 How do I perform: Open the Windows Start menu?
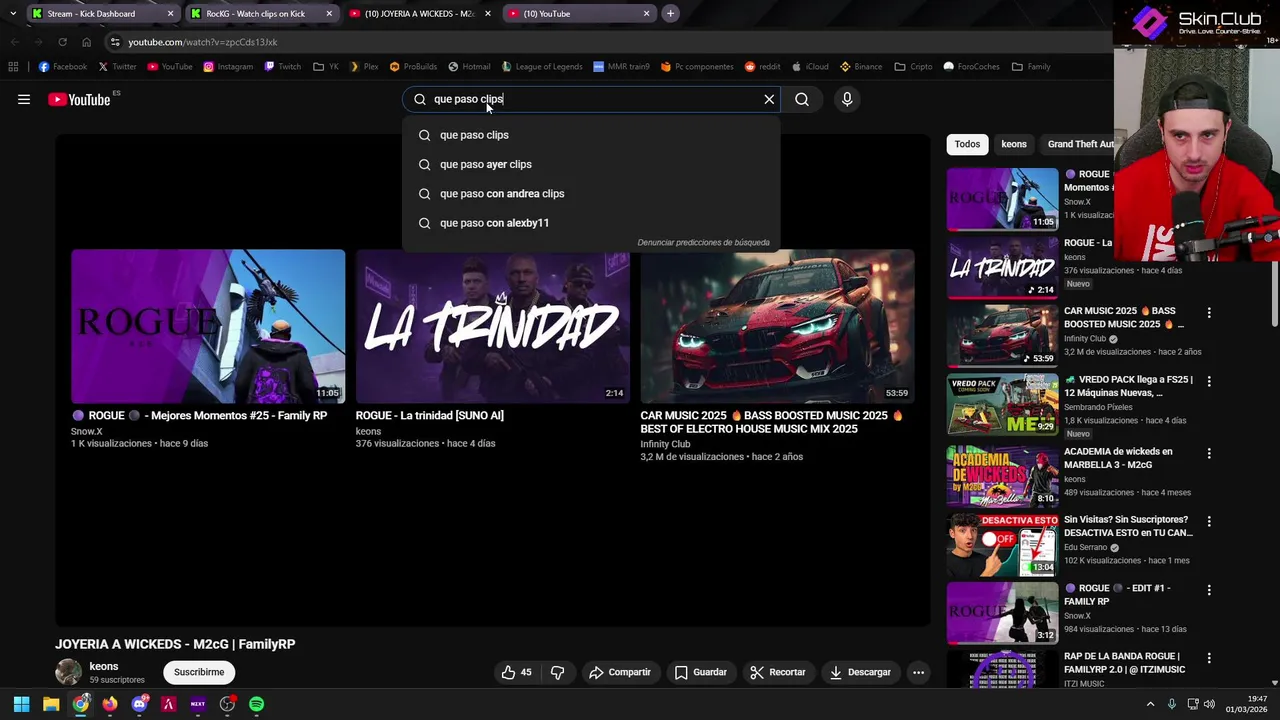[x=21, y=704]
